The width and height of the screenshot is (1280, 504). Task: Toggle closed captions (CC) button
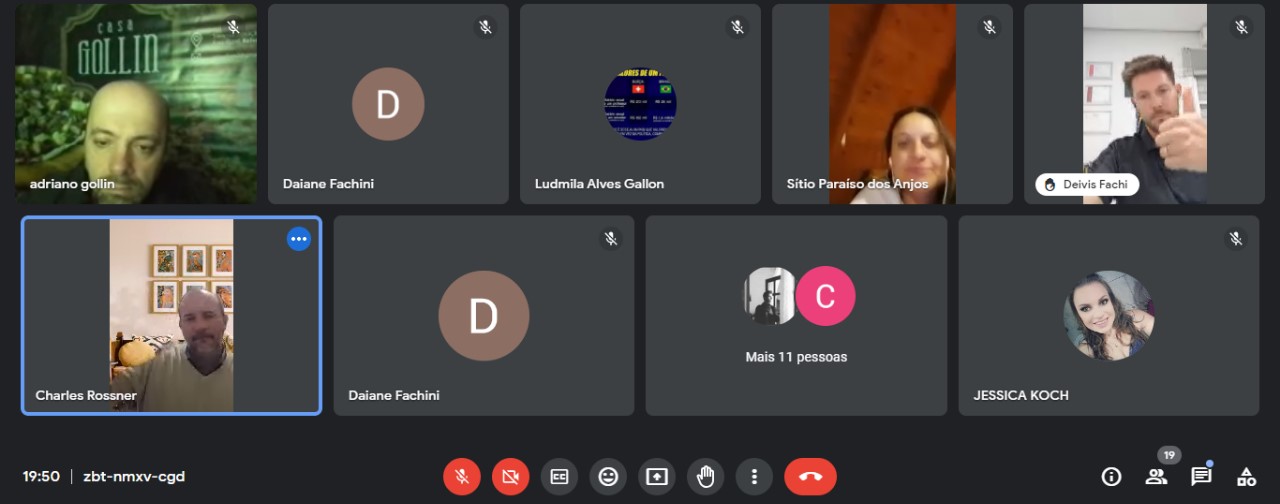pos(559,477)
